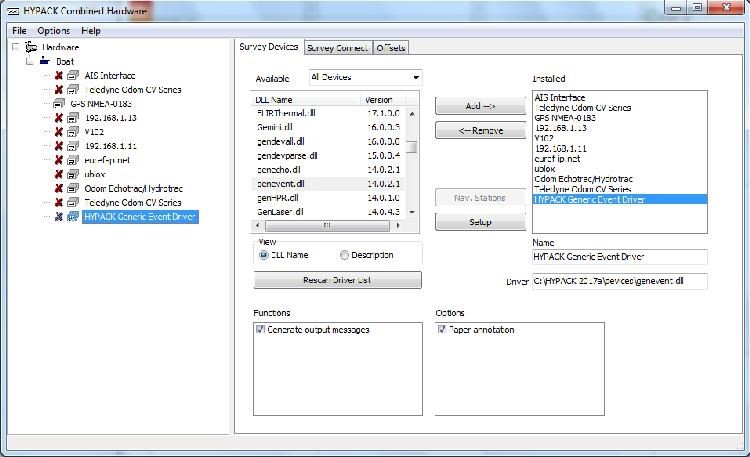Switch to the Survey Devices tab
Viewport: 750px width, 457px height.
(269, 47)
